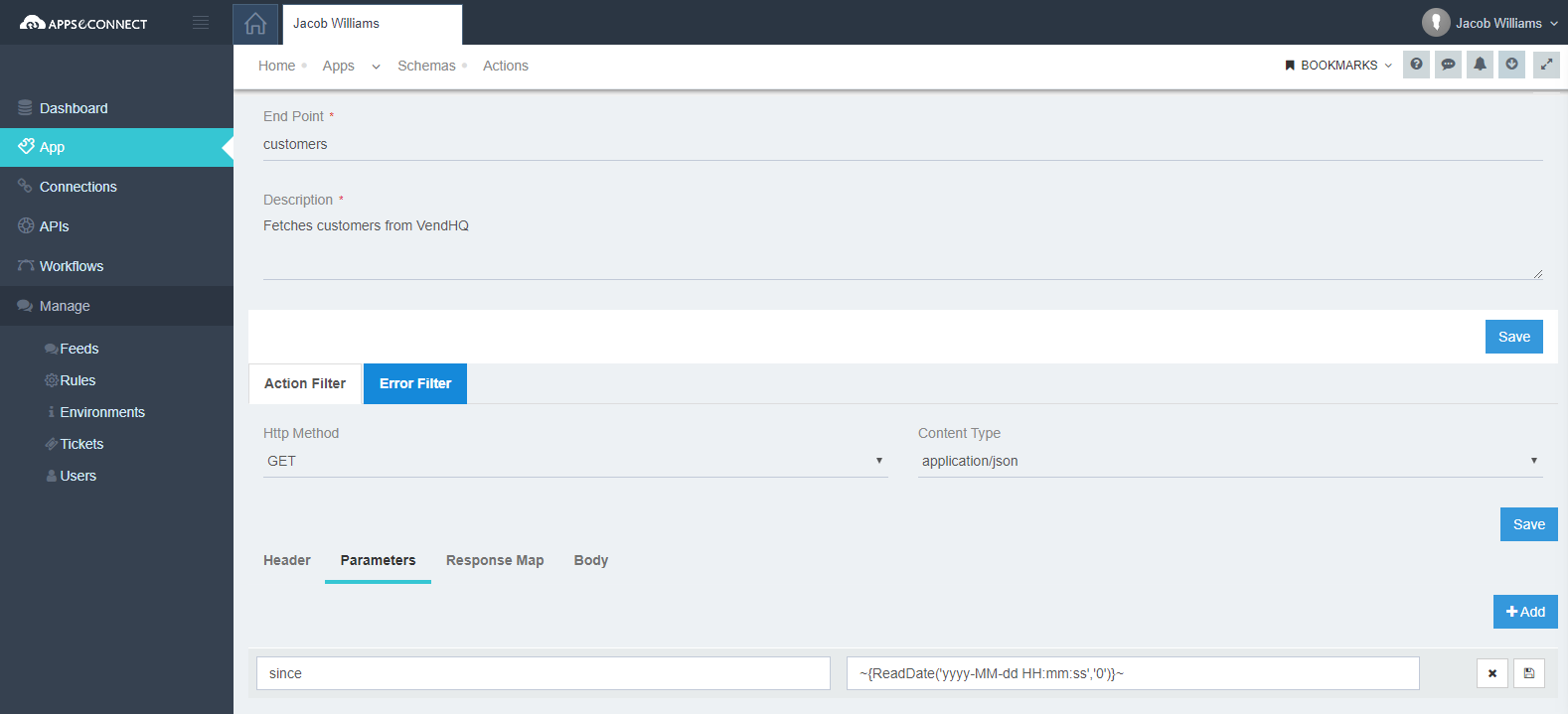Open Connections in the sidebar
This screenshot has height=714, width=1568.
click(116, 187)
